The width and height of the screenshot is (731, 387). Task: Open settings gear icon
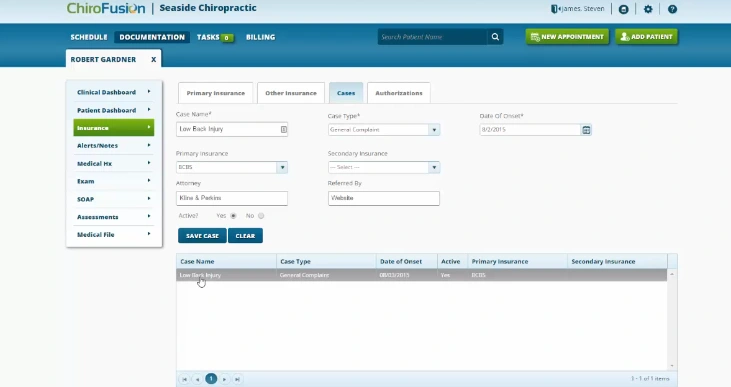point(648,9)
